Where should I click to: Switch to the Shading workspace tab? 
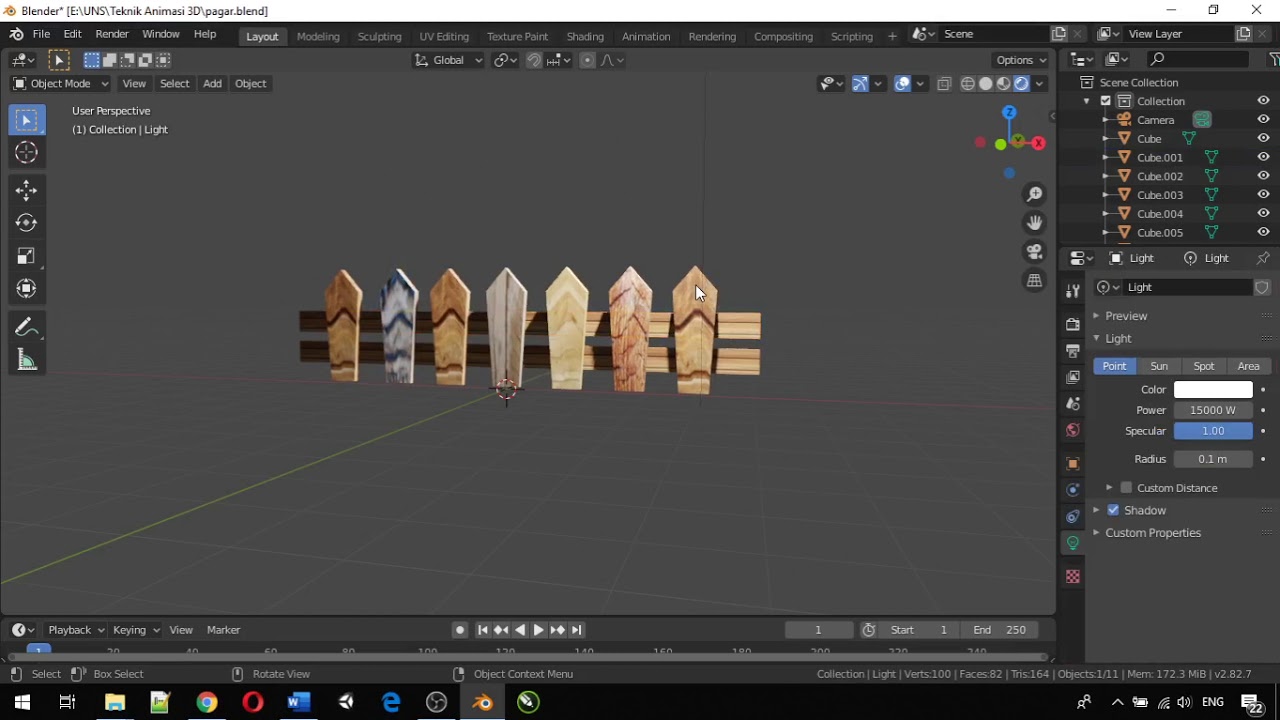585,36
